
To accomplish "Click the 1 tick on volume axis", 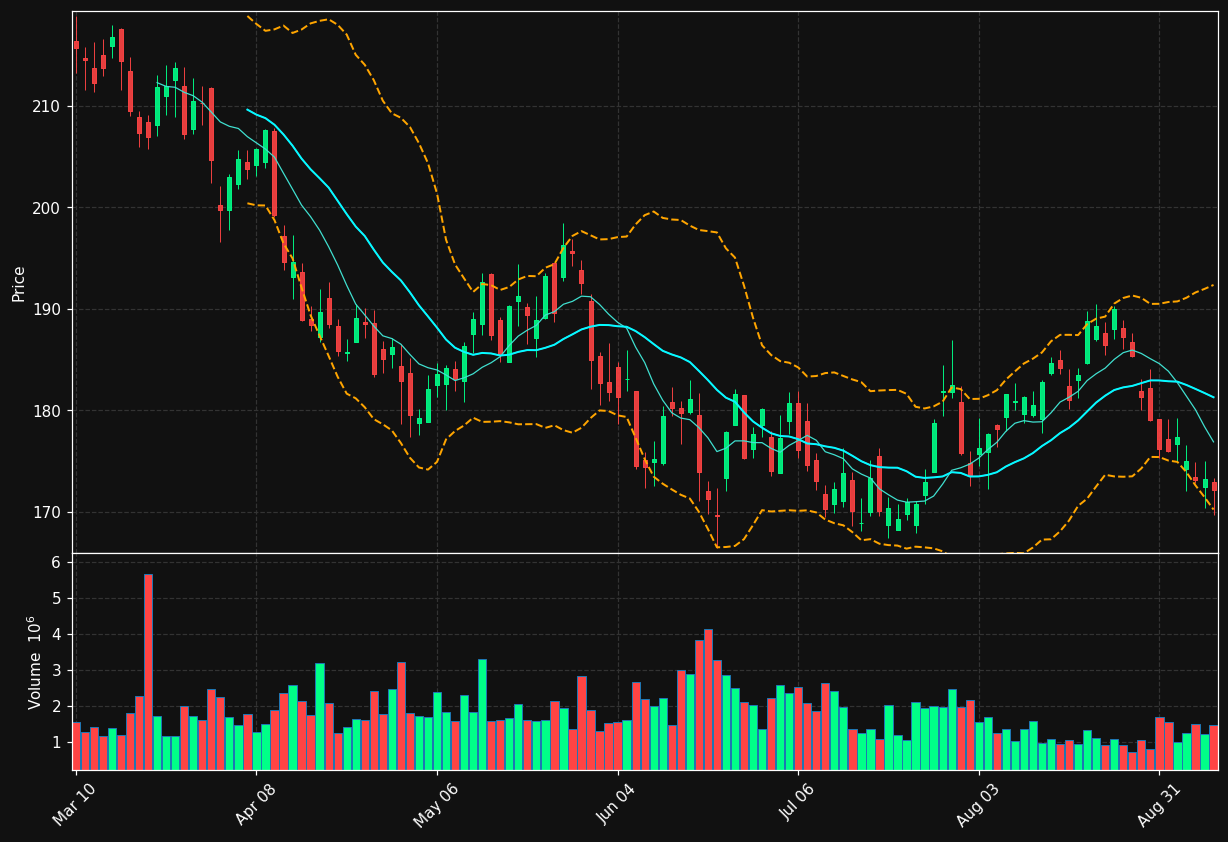I will [x=56, y=743].
